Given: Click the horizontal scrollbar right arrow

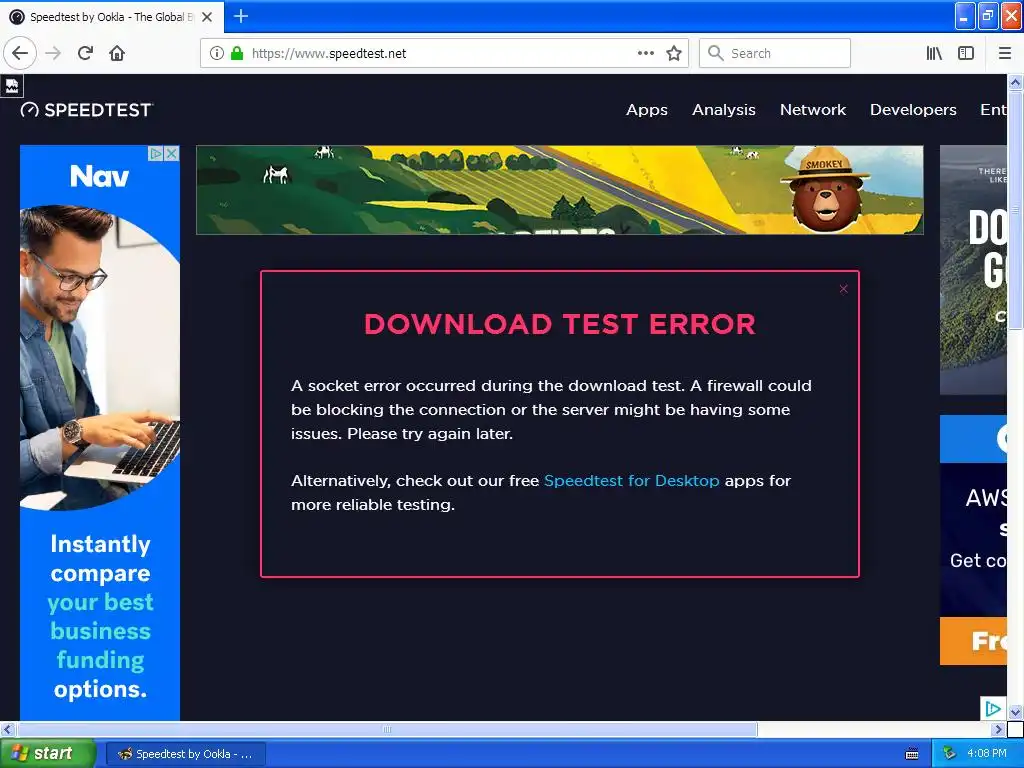Looking at the screenshot, I should [x=998, y=729].
